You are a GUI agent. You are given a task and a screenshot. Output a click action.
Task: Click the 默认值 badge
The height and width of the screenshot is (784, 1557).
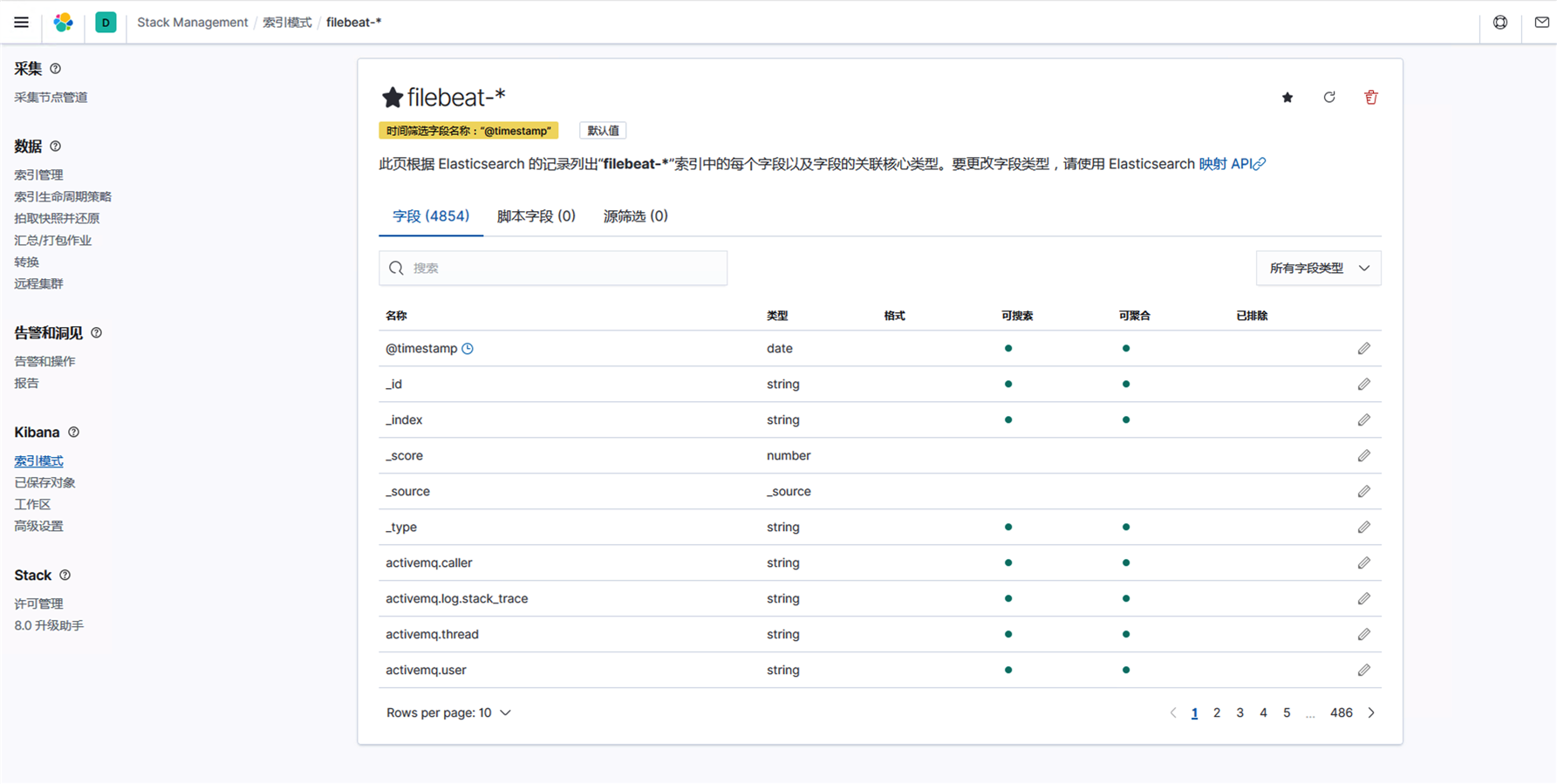point(603,131)
